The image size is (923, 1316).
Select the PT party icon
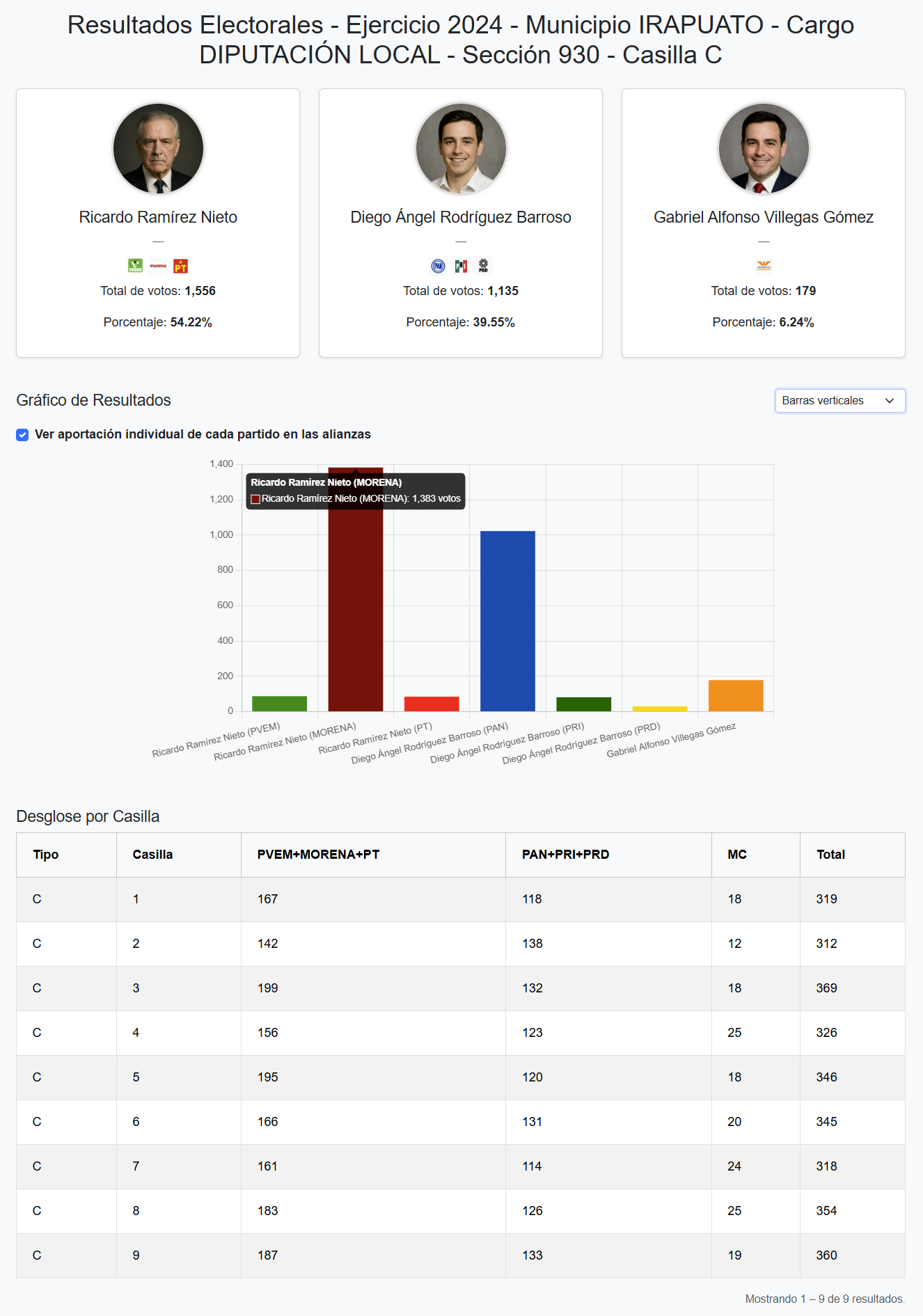click(180, 266)
